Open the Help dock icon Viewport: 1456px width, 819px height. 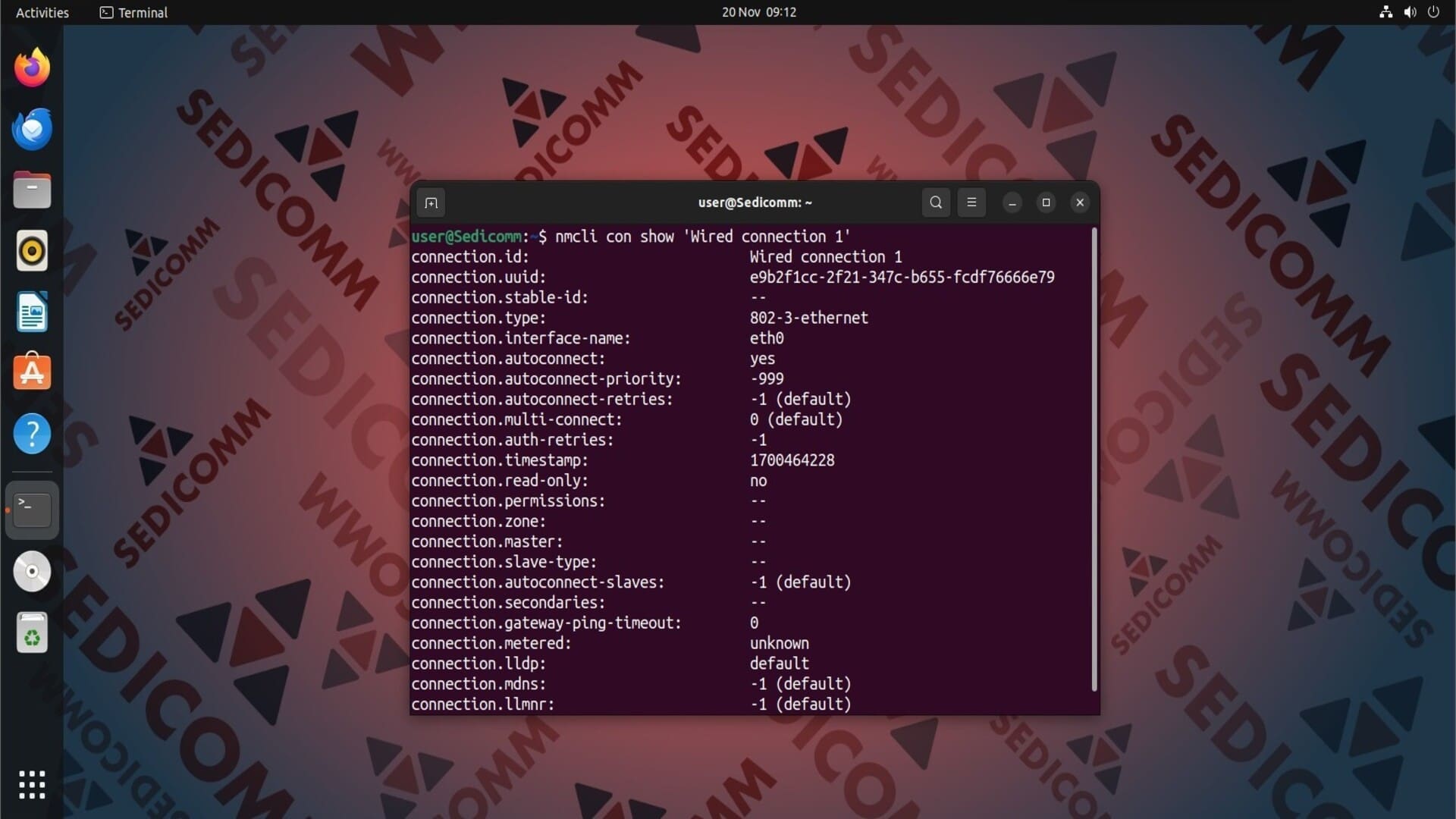(x=32, y=434)
